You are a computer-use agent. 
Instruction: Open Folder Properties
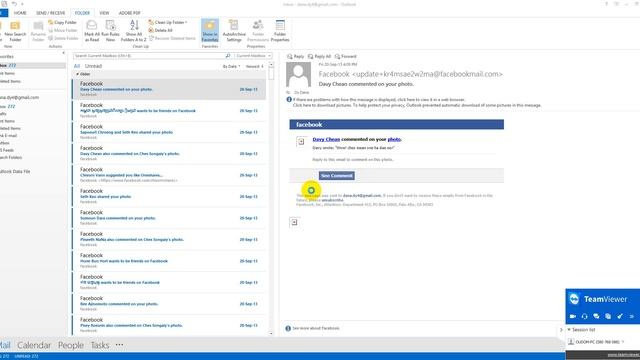click(x=280, y=31)
